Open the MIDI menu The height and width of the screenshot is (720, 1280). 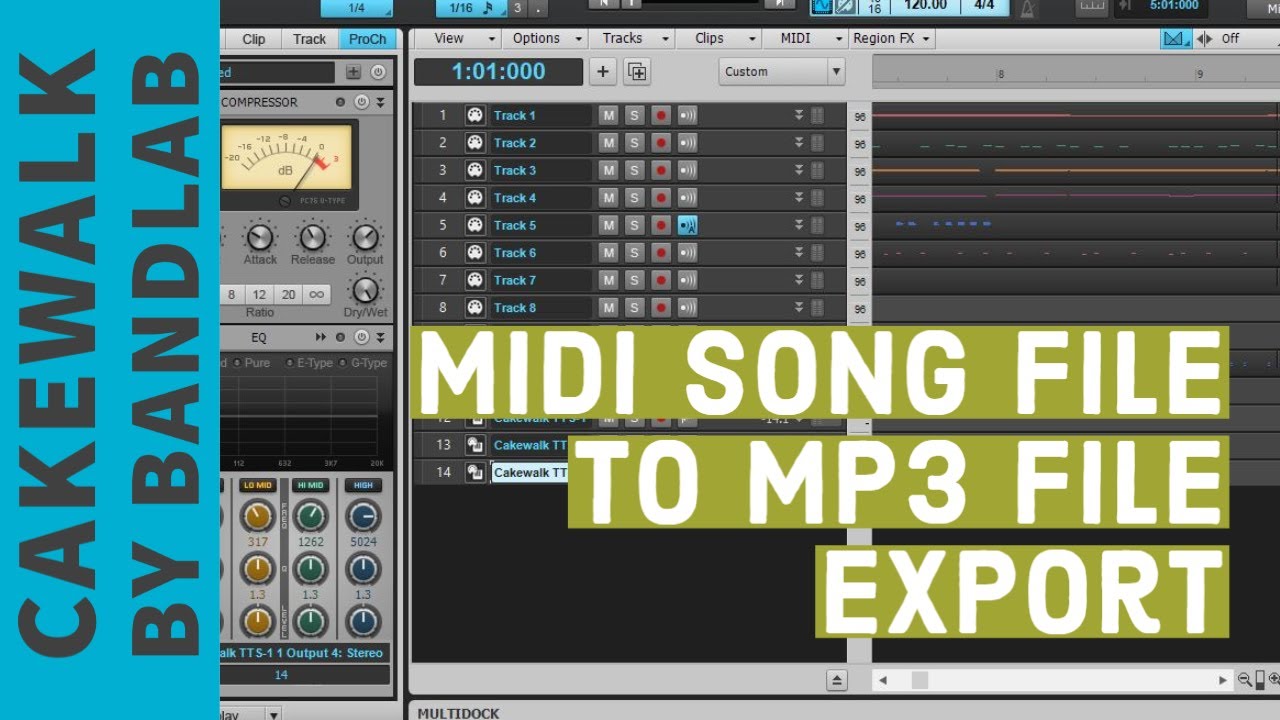coord(805,38)
